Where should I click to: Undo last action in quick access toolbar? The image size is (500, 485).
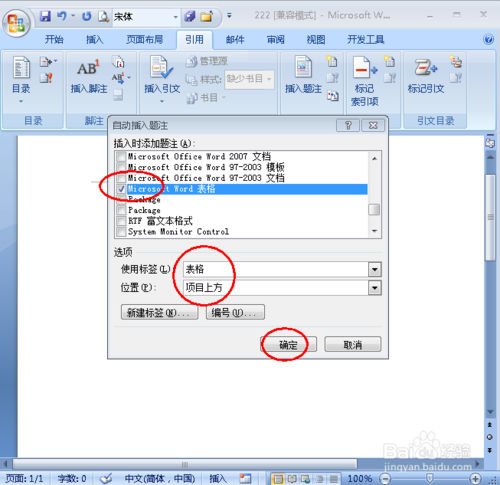pyautogui.click(x=62, y=16)
